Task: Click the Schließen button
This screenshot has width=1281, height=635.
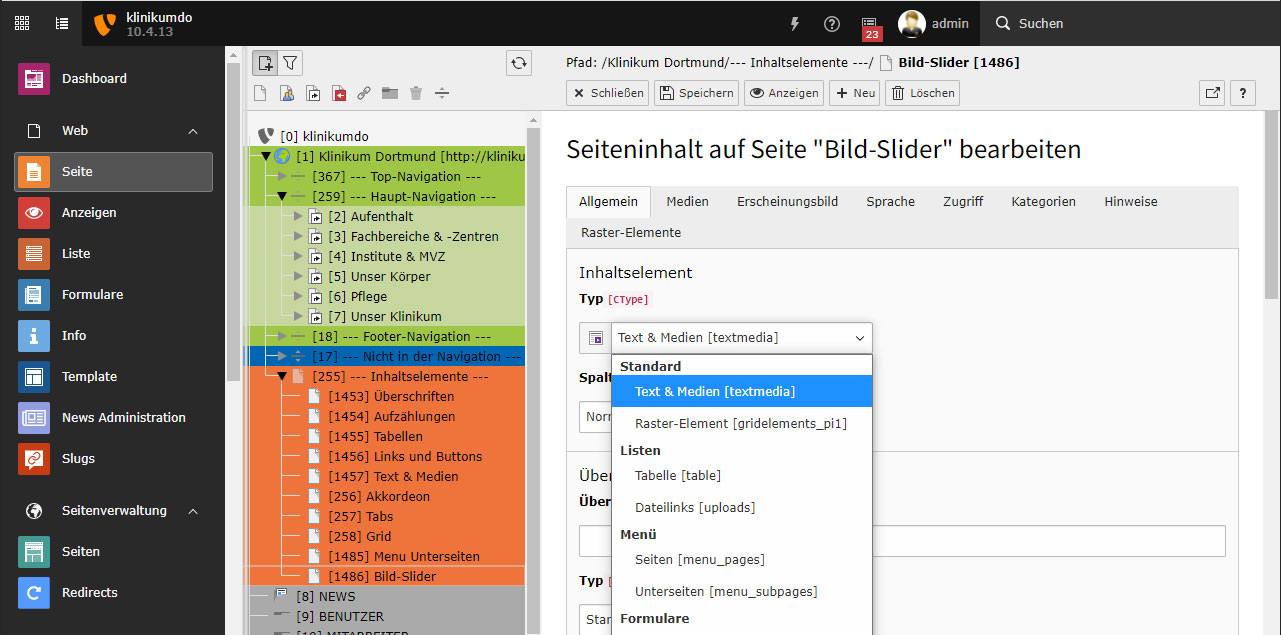Action: [607, 93]
